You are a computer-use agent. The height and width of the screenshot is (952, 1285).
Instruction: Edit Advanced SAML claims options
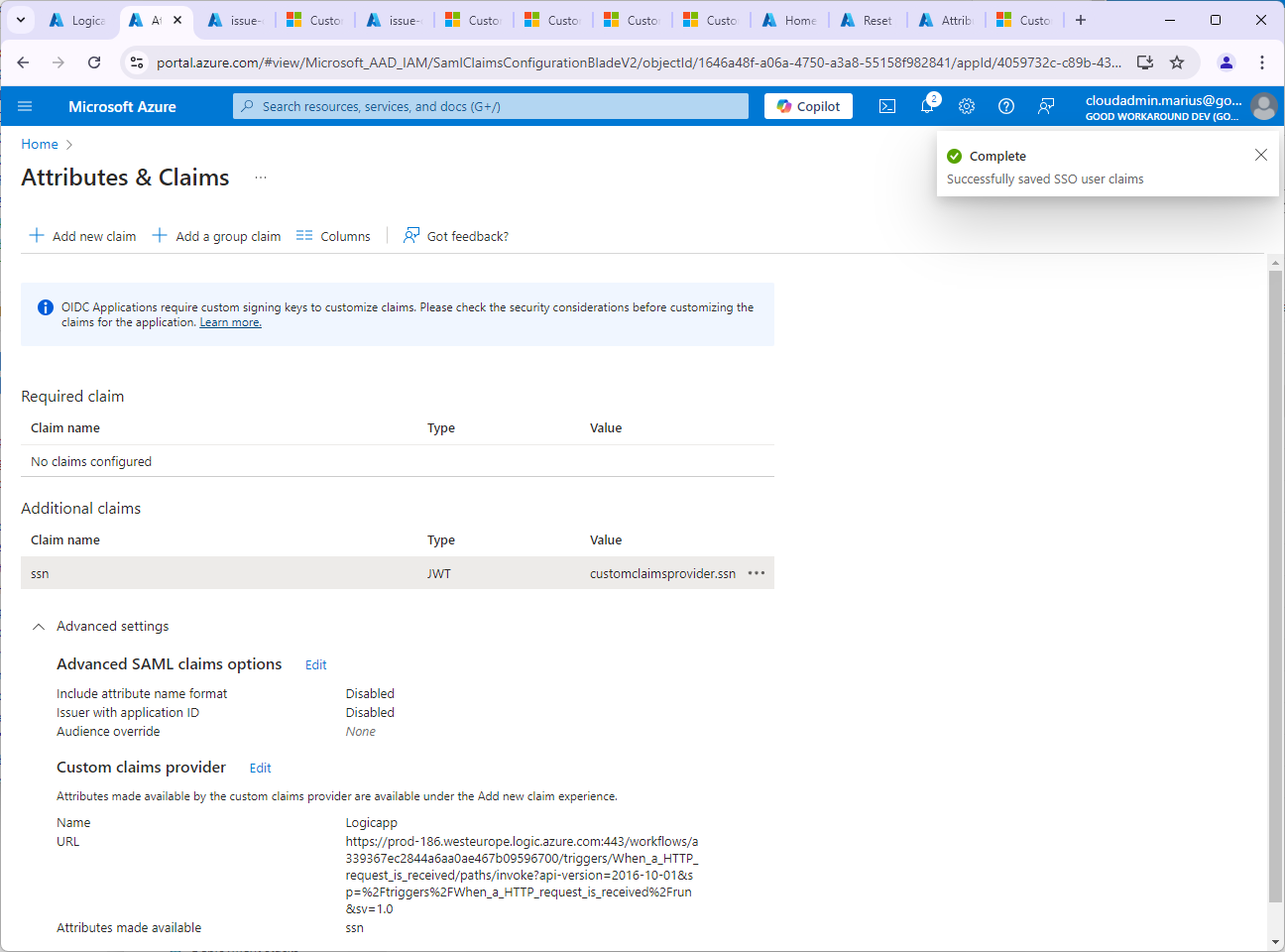(316, 665)
